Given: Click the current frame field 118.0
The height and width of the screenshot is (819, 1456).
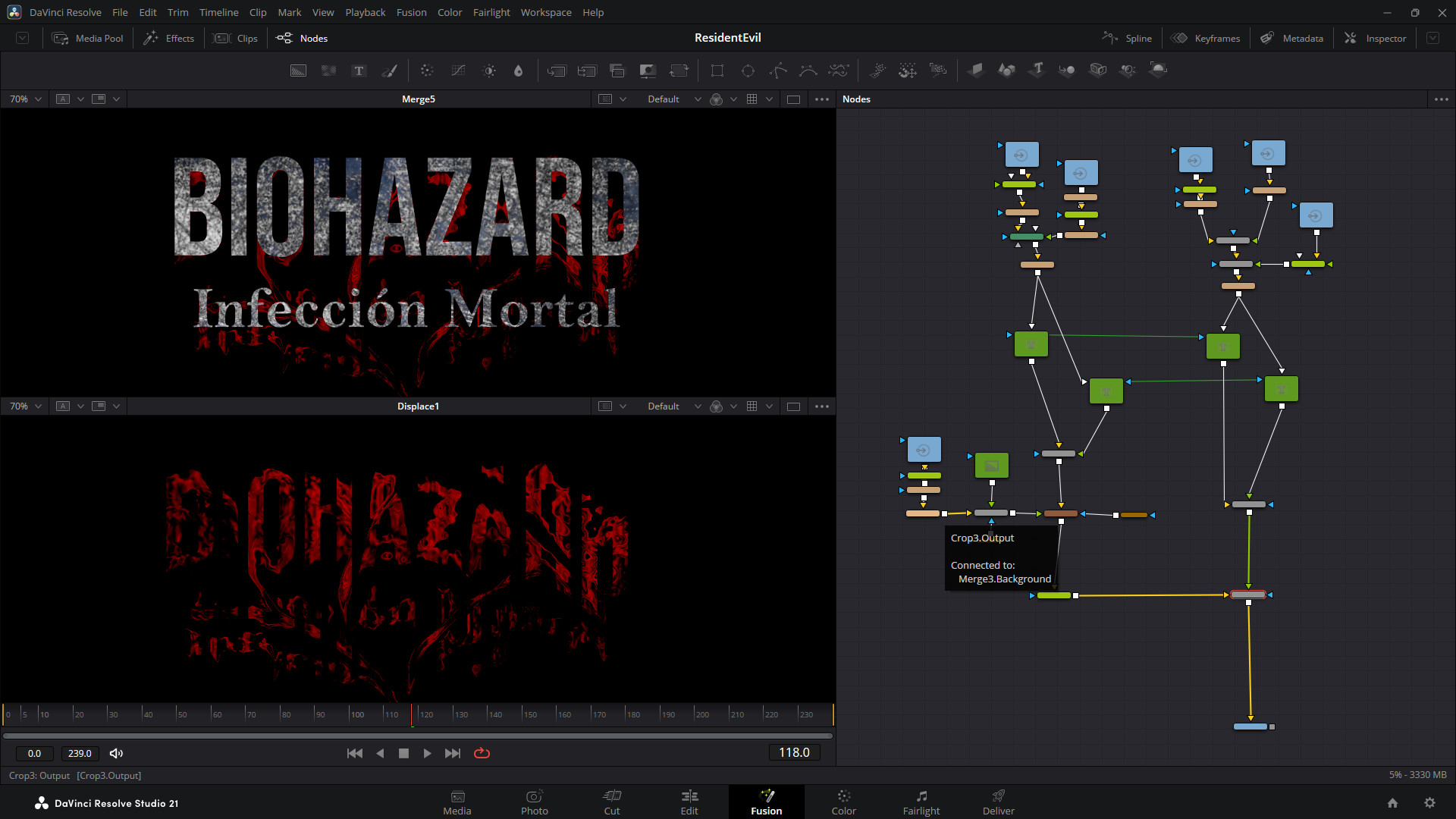Looking at the screenshot, I should point(794,752).
